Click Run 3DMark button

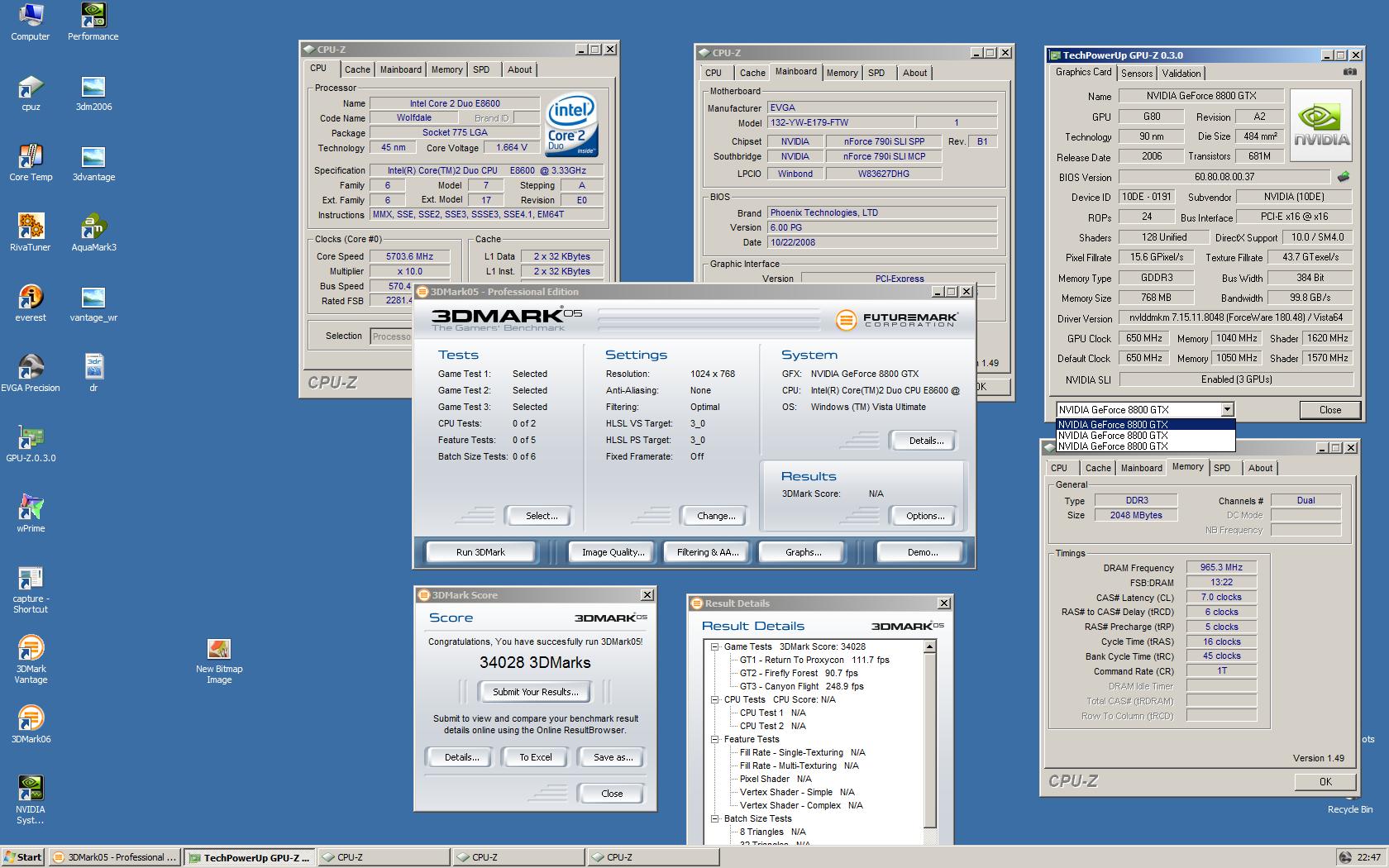[480, 552]
